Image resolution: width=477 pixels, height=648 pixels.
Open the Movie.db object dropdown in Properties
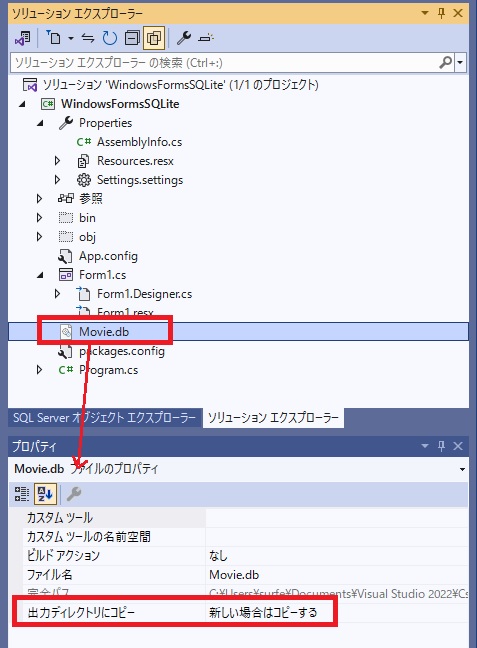462,469
